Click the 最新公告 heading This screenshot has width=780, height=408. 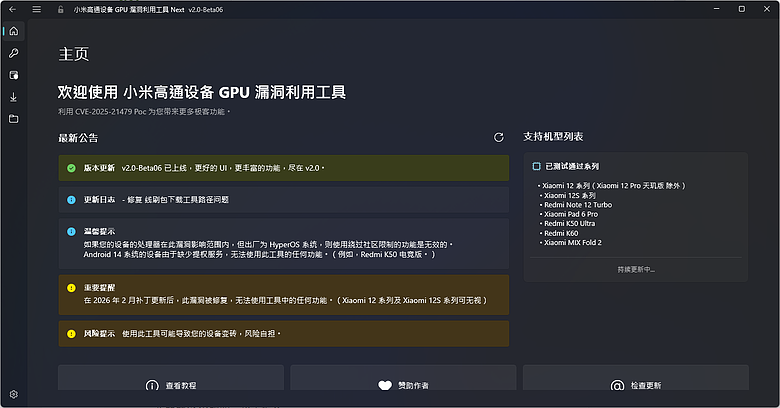(x=78, y=138)
